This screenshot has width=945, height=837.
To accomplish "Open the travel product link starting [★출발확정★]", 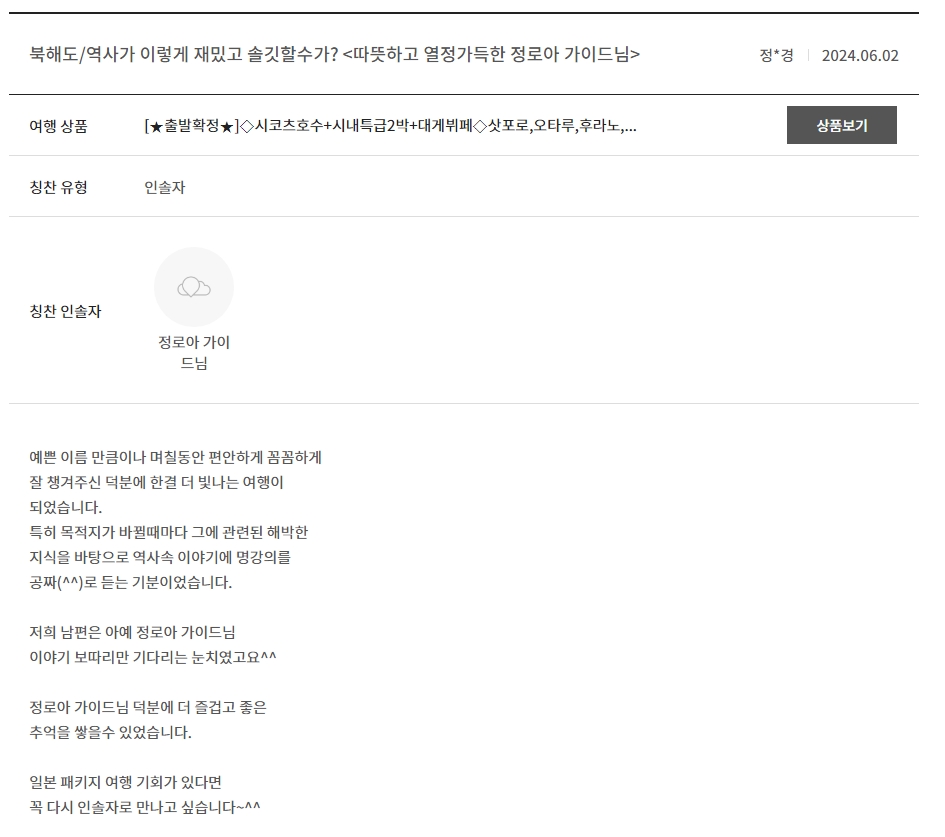I will point(391,126).
